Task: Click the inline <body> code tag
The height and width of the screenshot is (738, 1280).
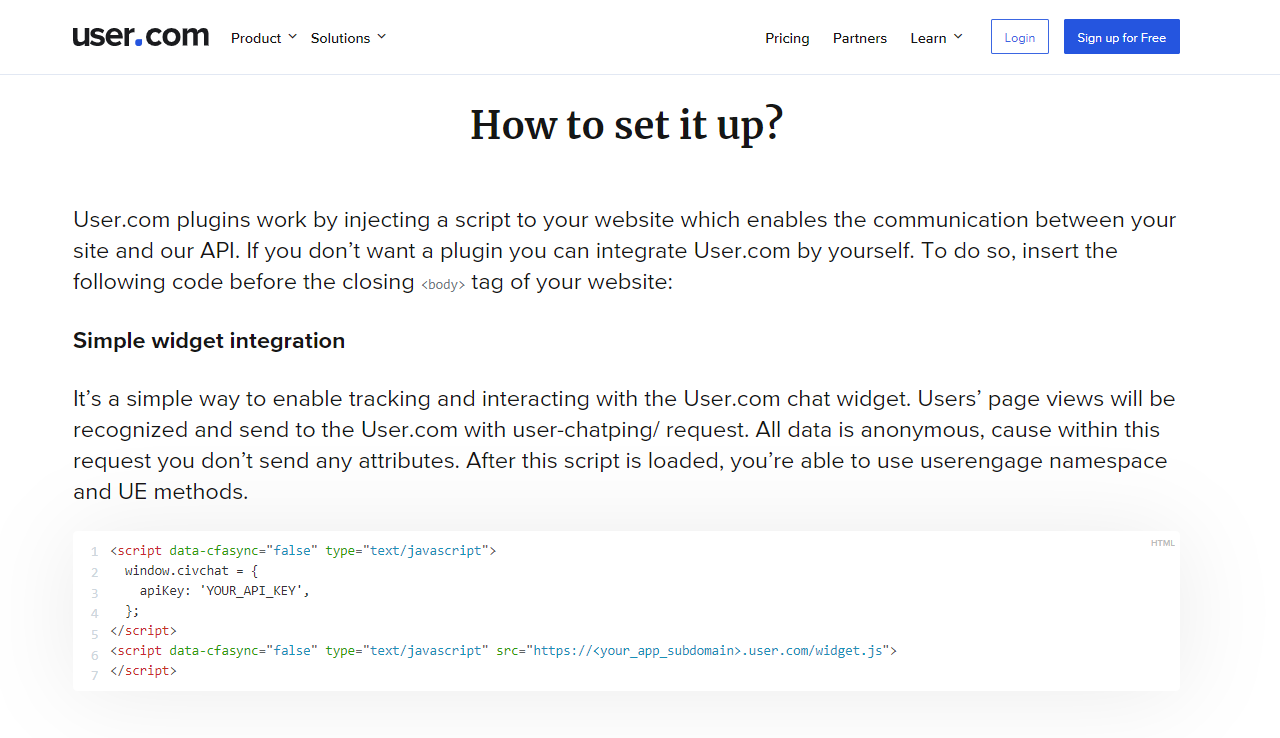Action: (443, 284)
